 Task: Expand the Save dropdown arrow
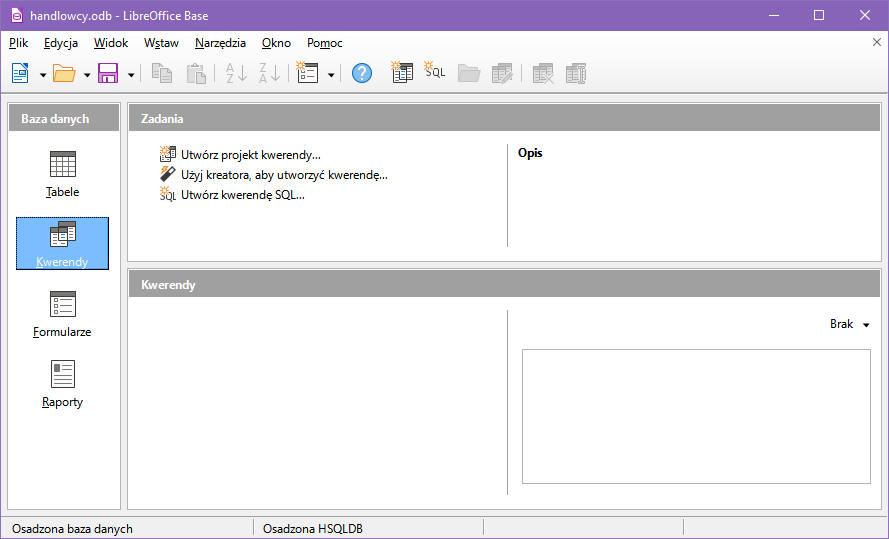[x=131, y=74]
